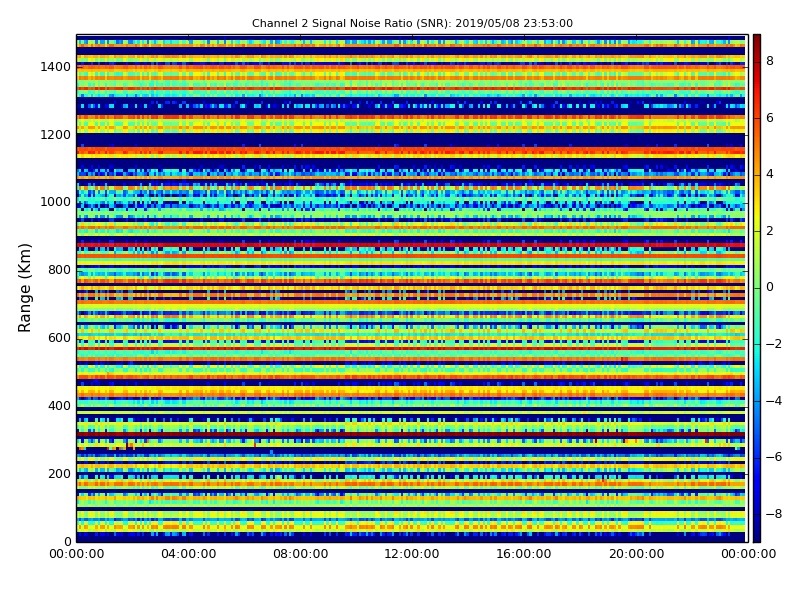Click the 600 range tick label
The height and width of the screenshot is (600, 800).
(59, 338)
